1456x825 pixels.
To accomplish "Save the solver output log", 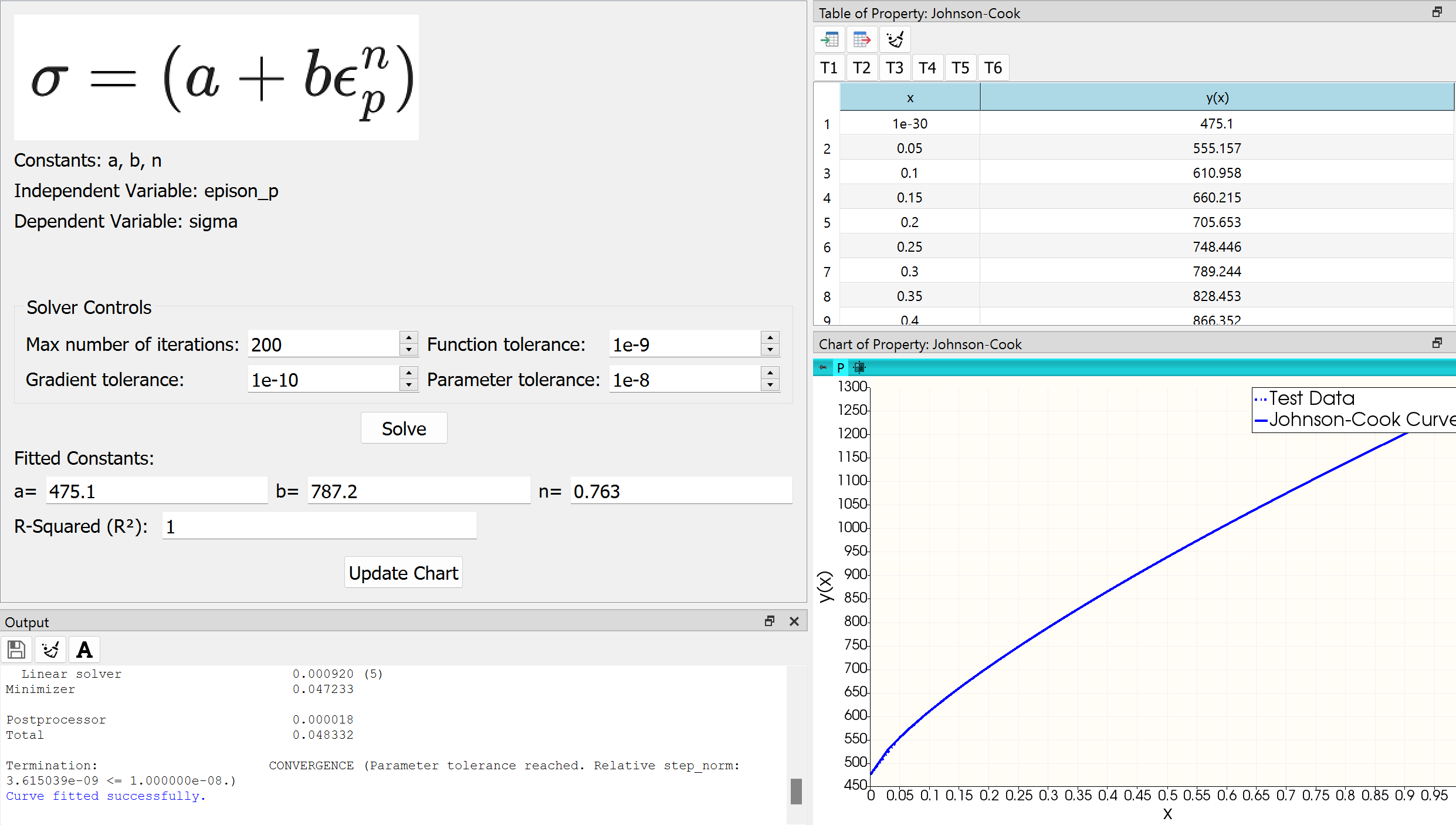I will coord(16,650).
